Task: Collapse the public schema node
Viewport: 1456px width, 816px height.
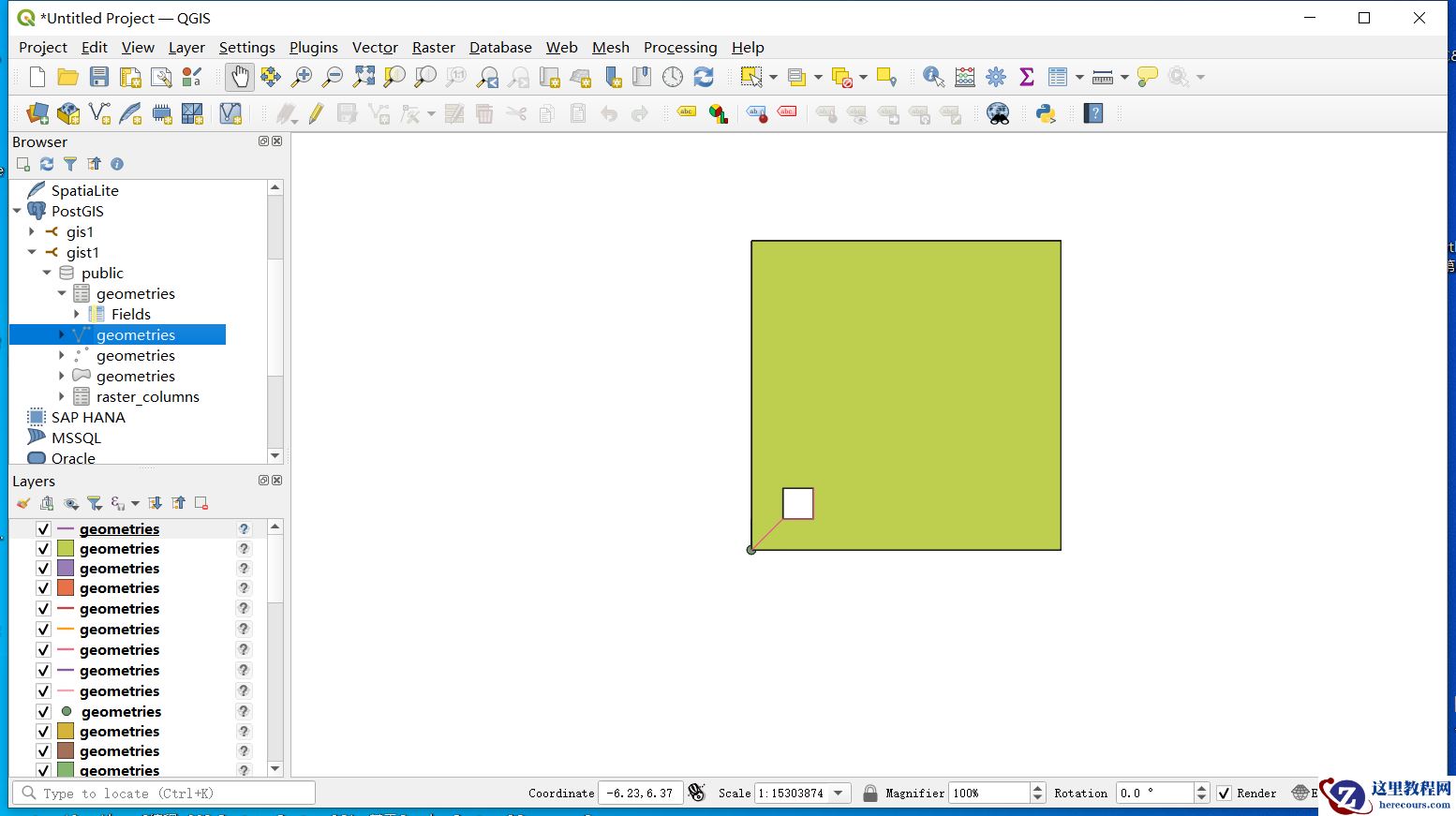Action: pos(47,273)
